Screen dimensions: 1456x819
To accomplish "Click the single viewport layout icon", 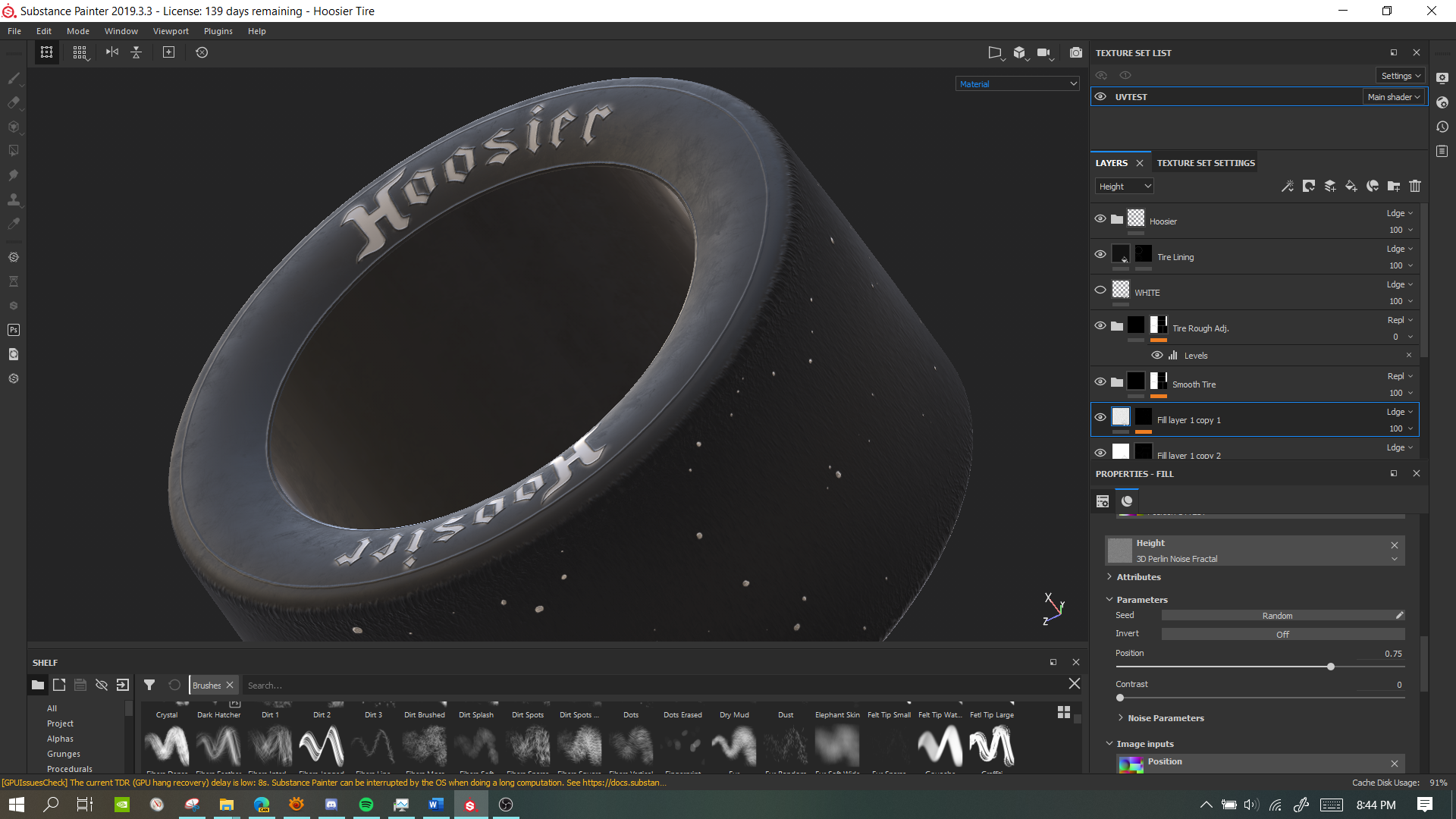I will click(x=46, y=52).
